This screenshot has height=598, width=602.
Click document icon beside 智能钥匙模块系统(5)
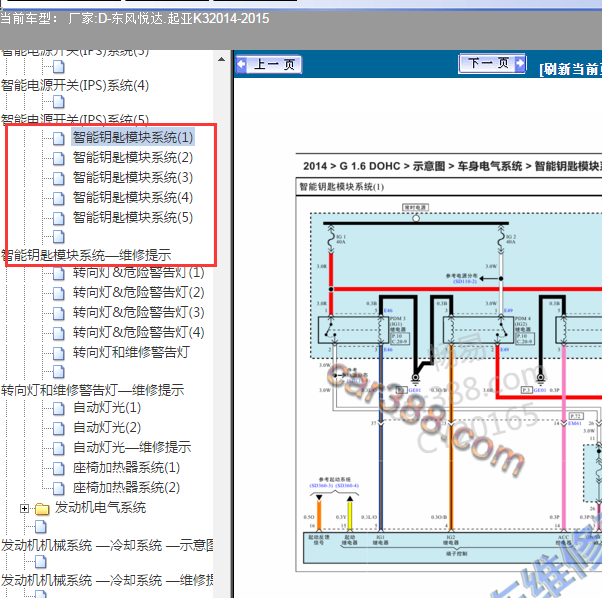pyautogui.click(x=58, y=218)
